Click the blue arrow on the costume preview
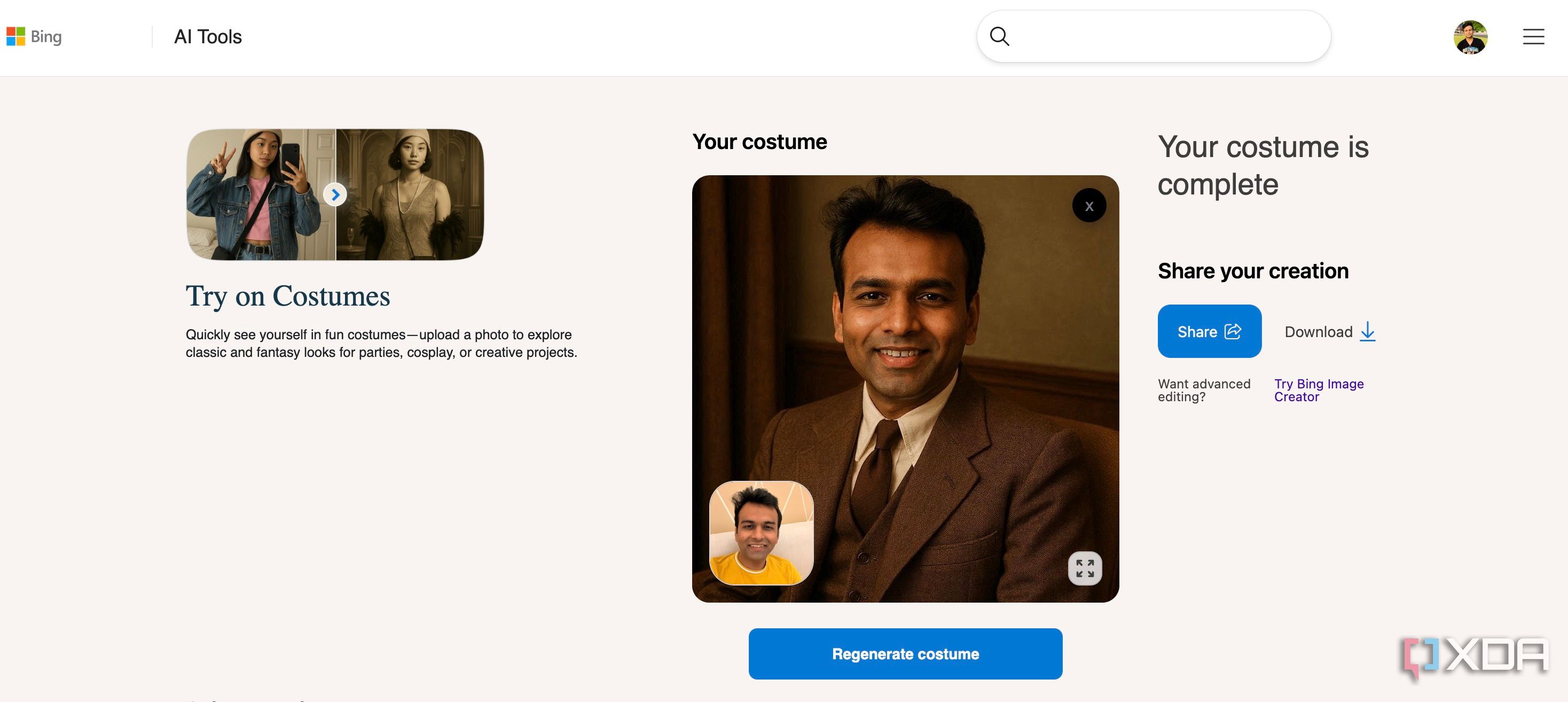Image resolution: width=1568 pixels, height=702 pixels. [335, 195]
